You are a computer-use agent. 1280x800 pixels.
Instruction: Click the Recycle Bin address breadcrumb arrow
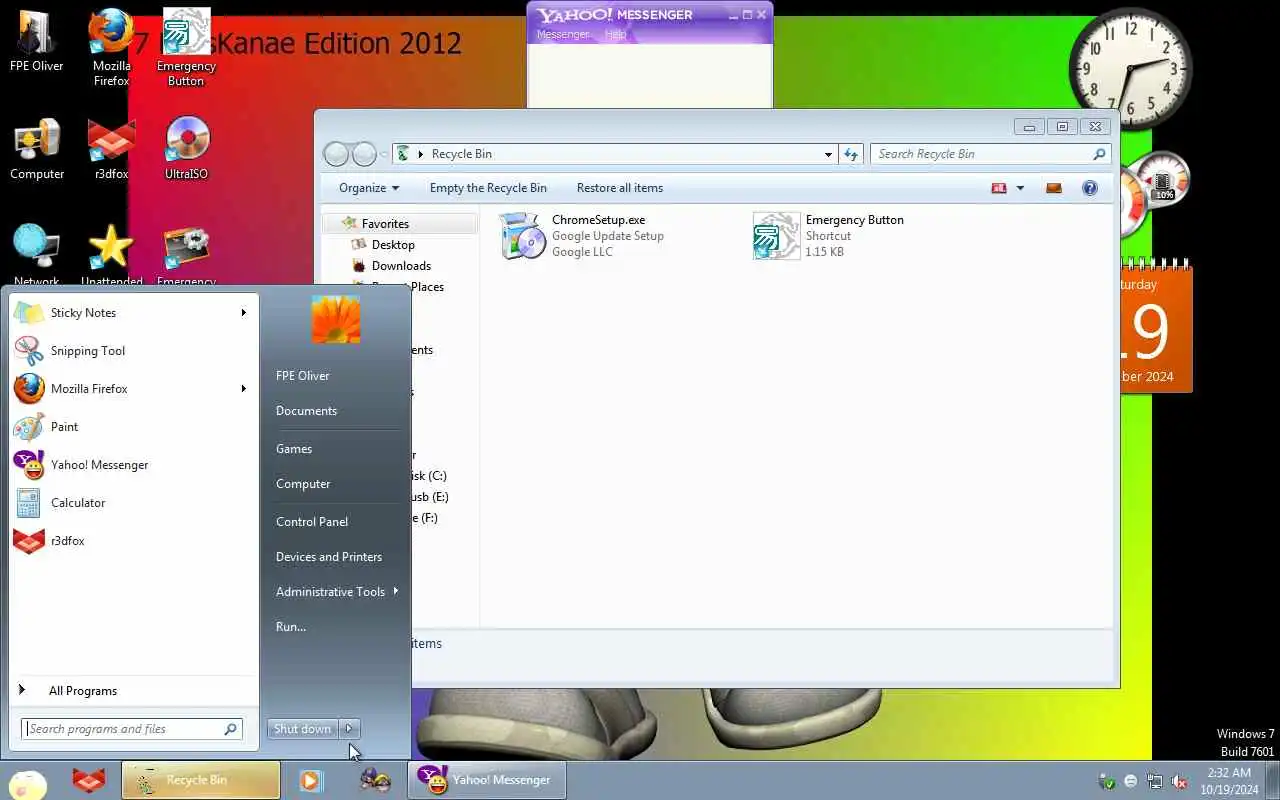(x=421, y=154)
